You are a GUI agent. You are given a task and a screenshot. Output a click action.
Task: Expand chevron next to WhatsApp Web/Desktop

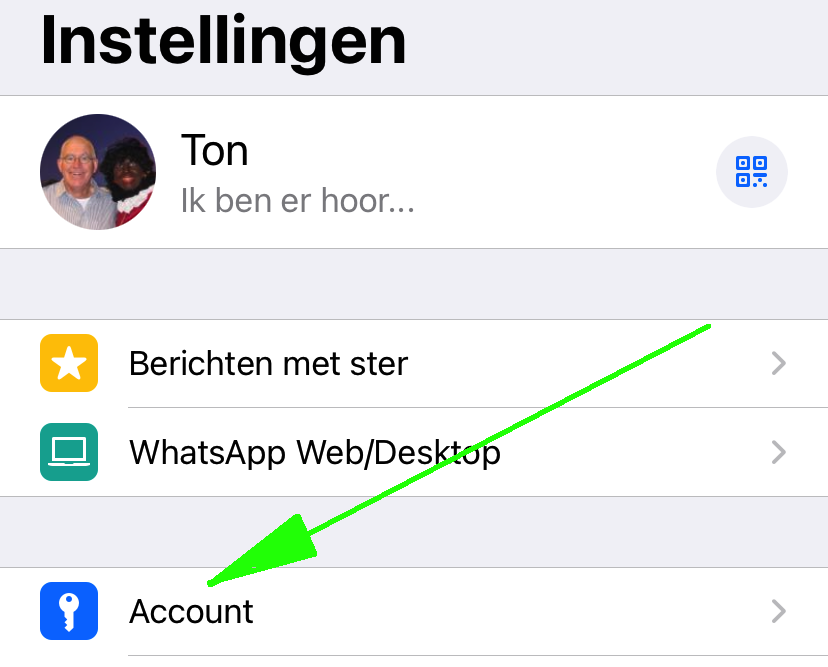pos(779,452)
